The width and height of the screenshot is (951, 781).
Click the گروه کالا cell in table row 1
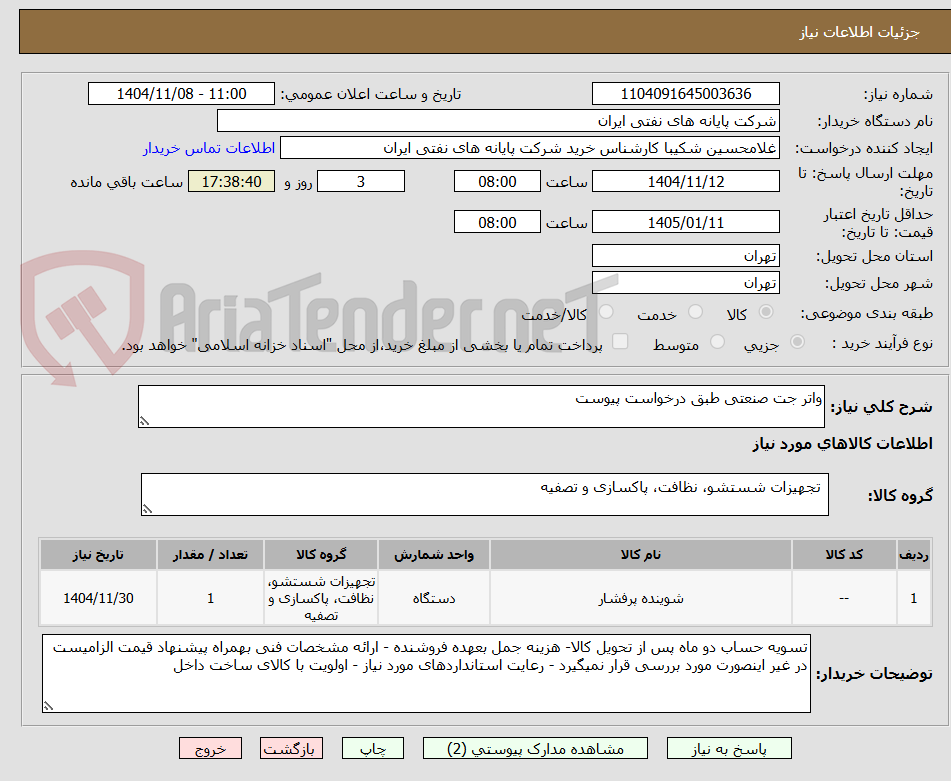(321, 598)
